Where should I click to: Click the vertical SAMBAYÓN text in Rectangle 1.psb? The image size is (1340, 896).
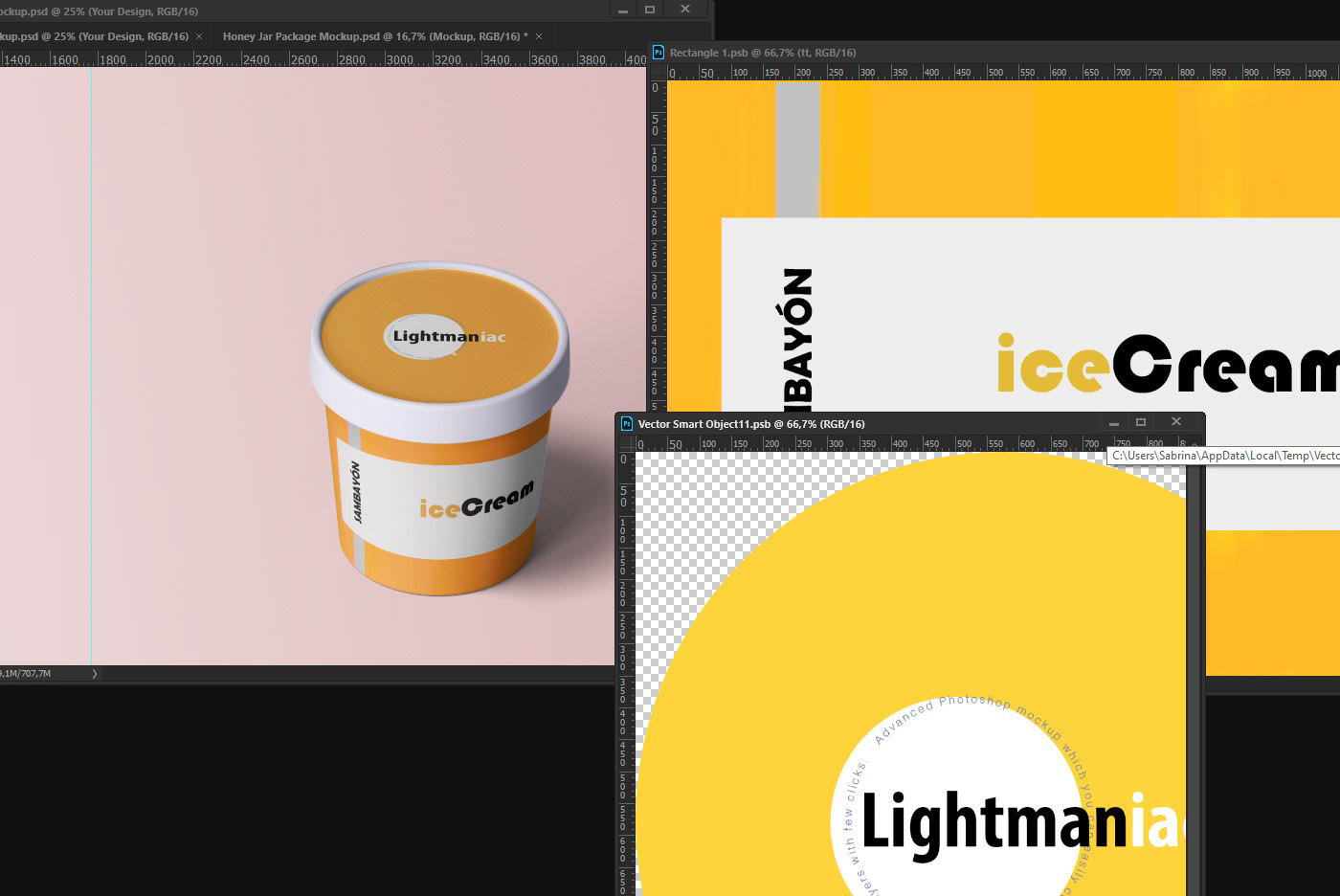coord(797,339)
